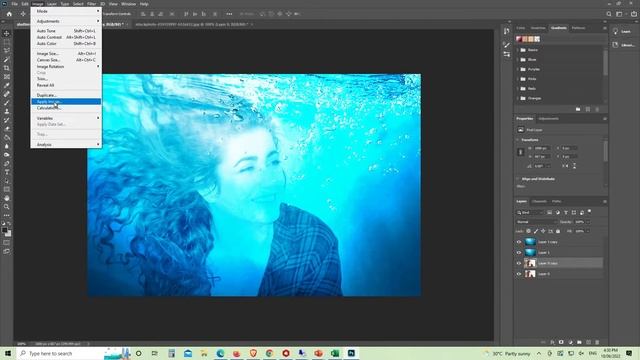Switch to the Channels tab
Screen dimensions: 640x360
click(539, 201)
